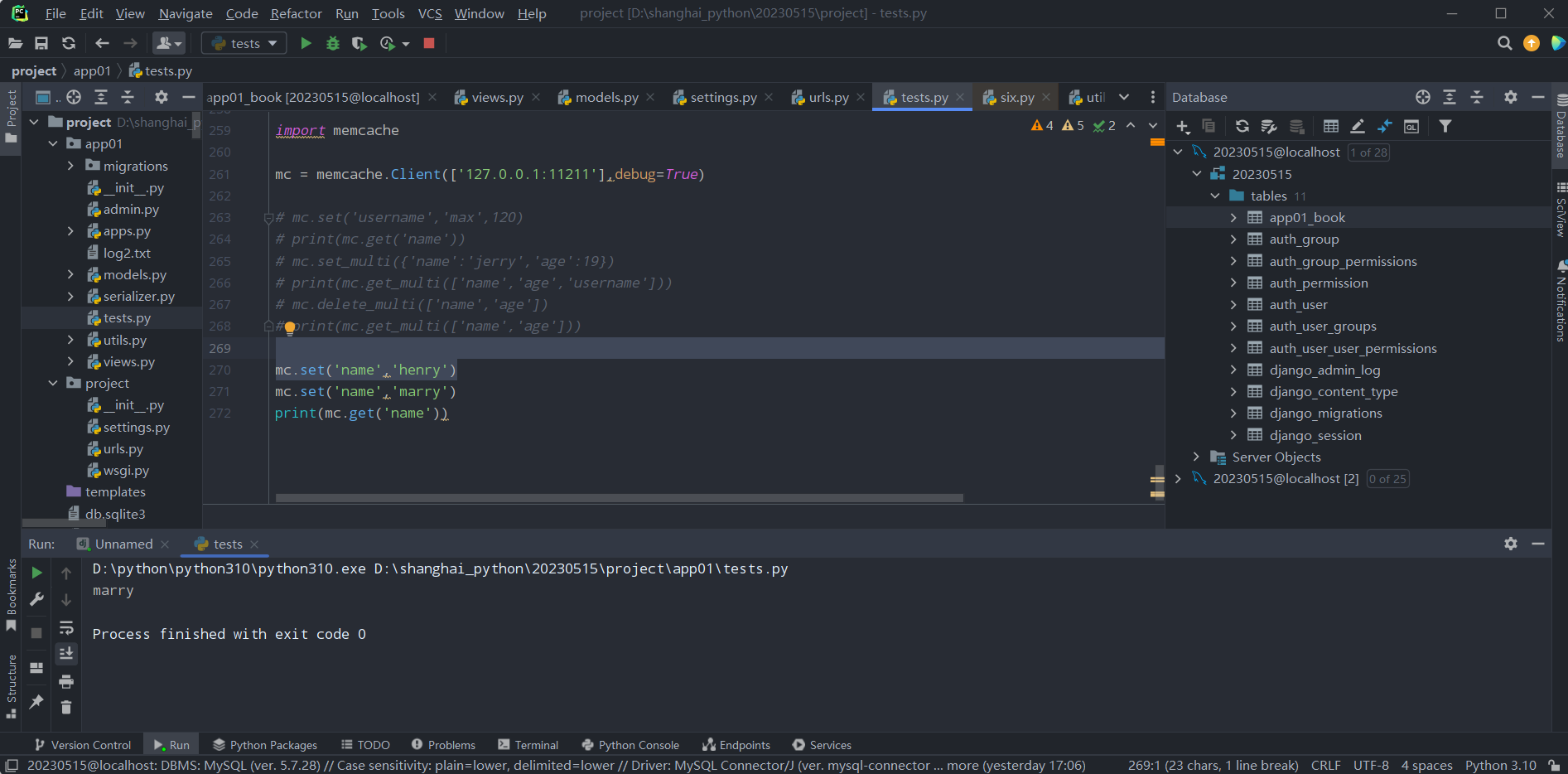Image resolution: width=1568 pixels, height=774 pixels.
Task: Expand the migrations folder
Action: click(x=71, y=166)
